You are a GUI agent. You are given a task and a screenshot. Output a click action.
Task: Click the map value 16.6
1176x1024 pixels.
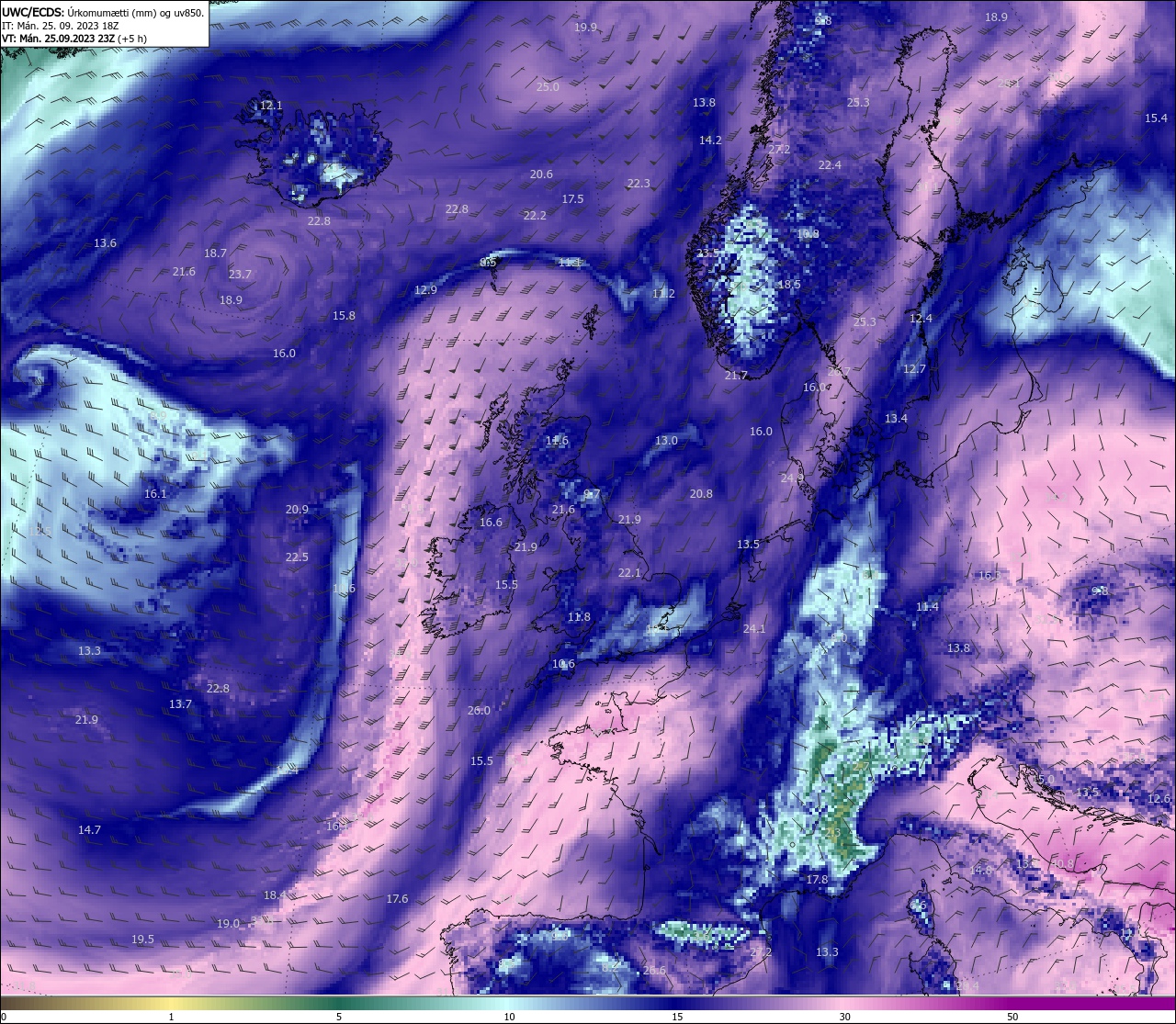[x=491, y=523]
